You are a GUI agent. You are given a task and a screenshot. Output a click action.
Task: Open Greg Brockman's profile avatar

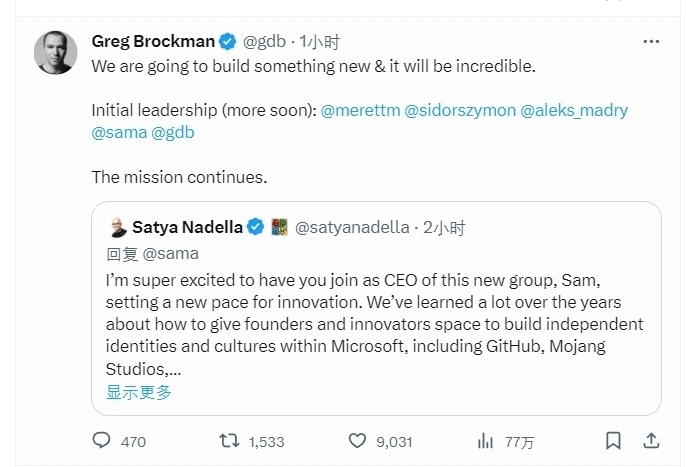coord(56,52)
